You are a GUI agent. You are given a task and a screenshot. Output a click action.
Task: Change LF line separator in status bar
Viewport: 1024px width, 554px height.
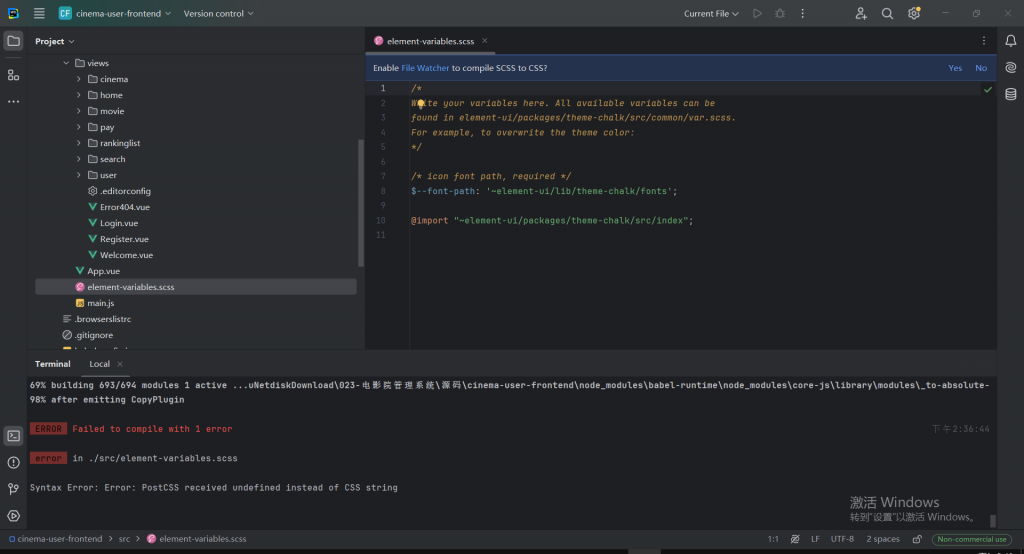[815, 539]
